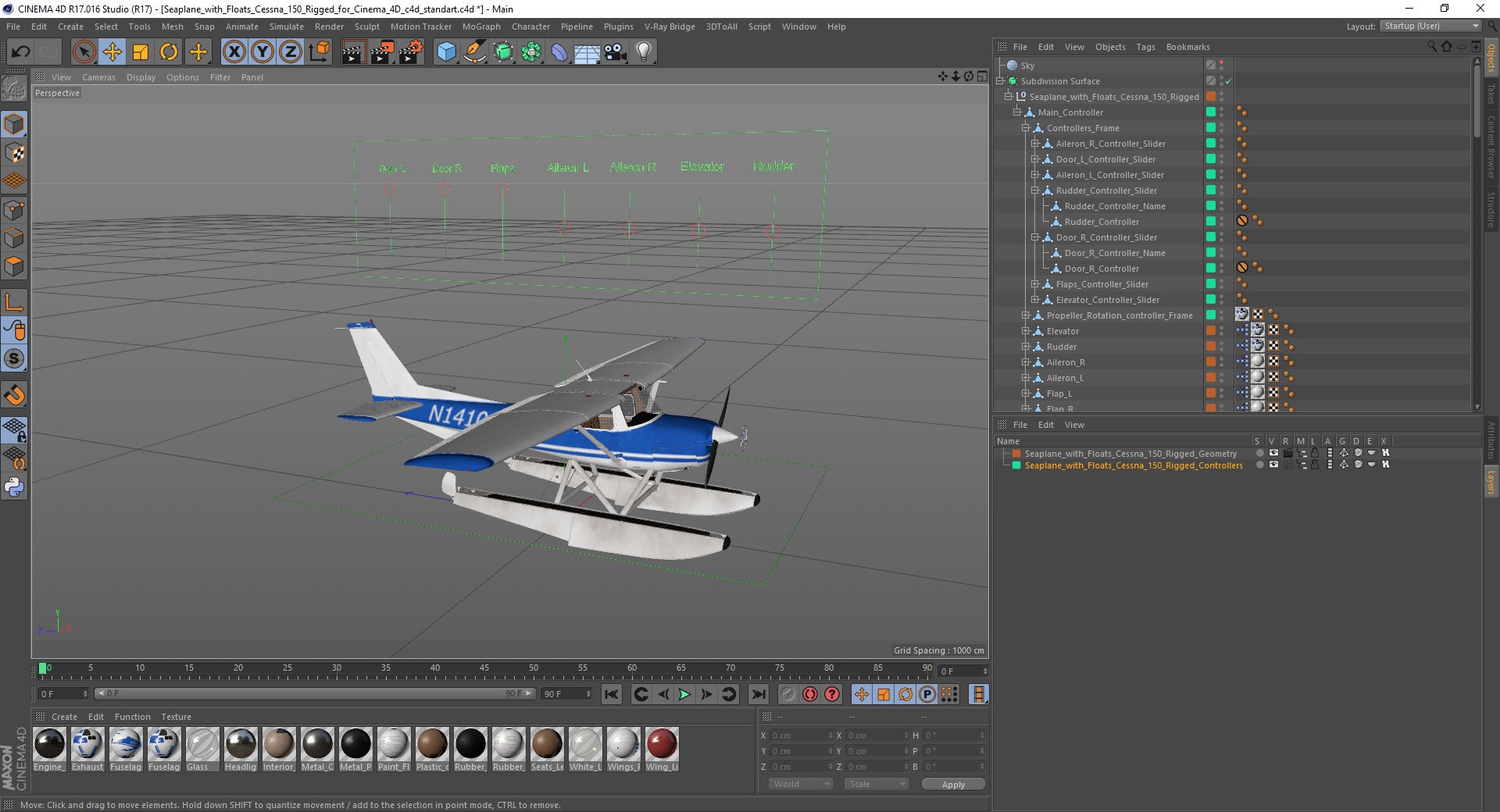Open the Deformer objects icon
1500x812 pixels.
click(559, 52)
